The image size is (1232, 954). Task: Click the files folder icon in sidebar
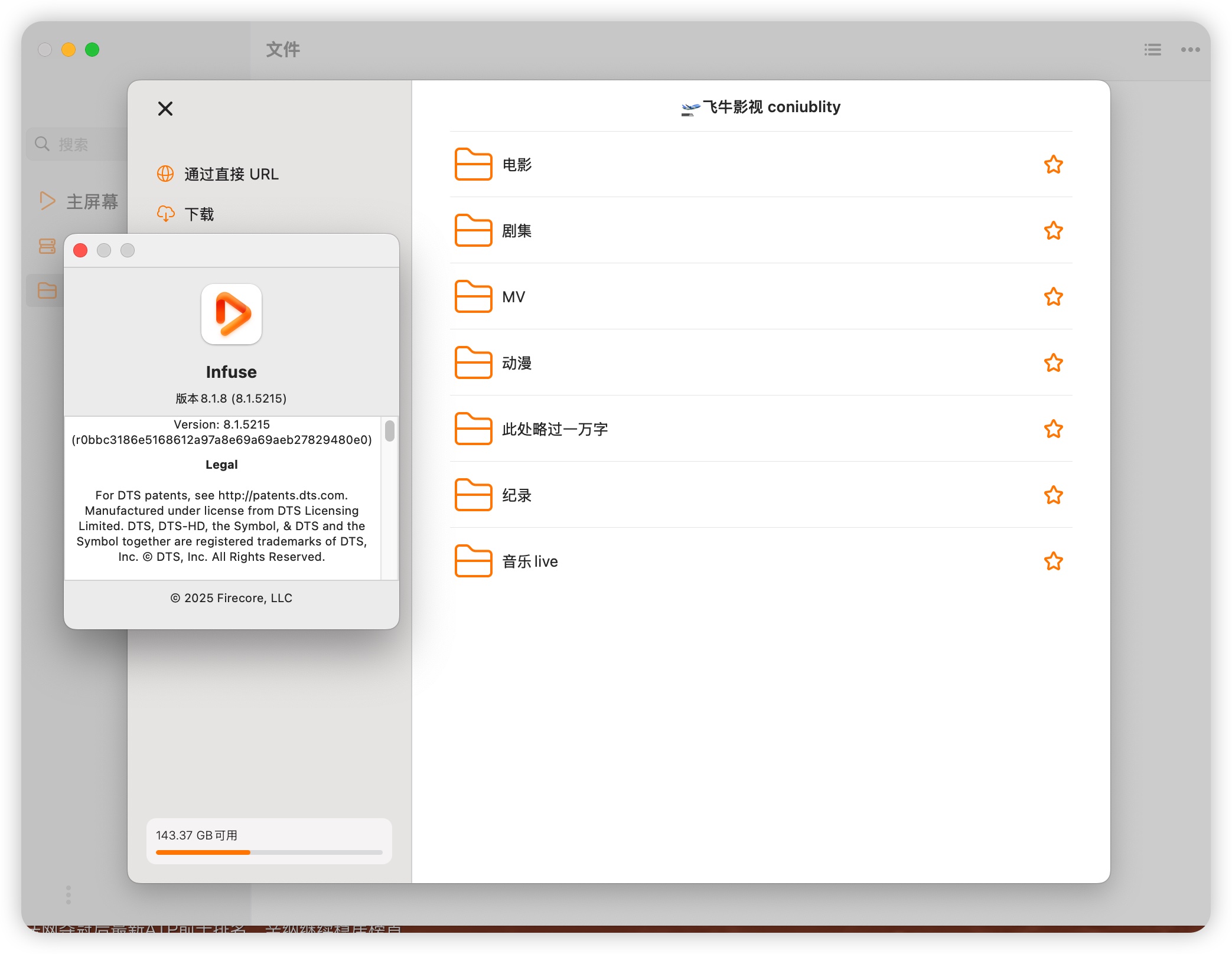pyautogui.click(x=47, y=290)
